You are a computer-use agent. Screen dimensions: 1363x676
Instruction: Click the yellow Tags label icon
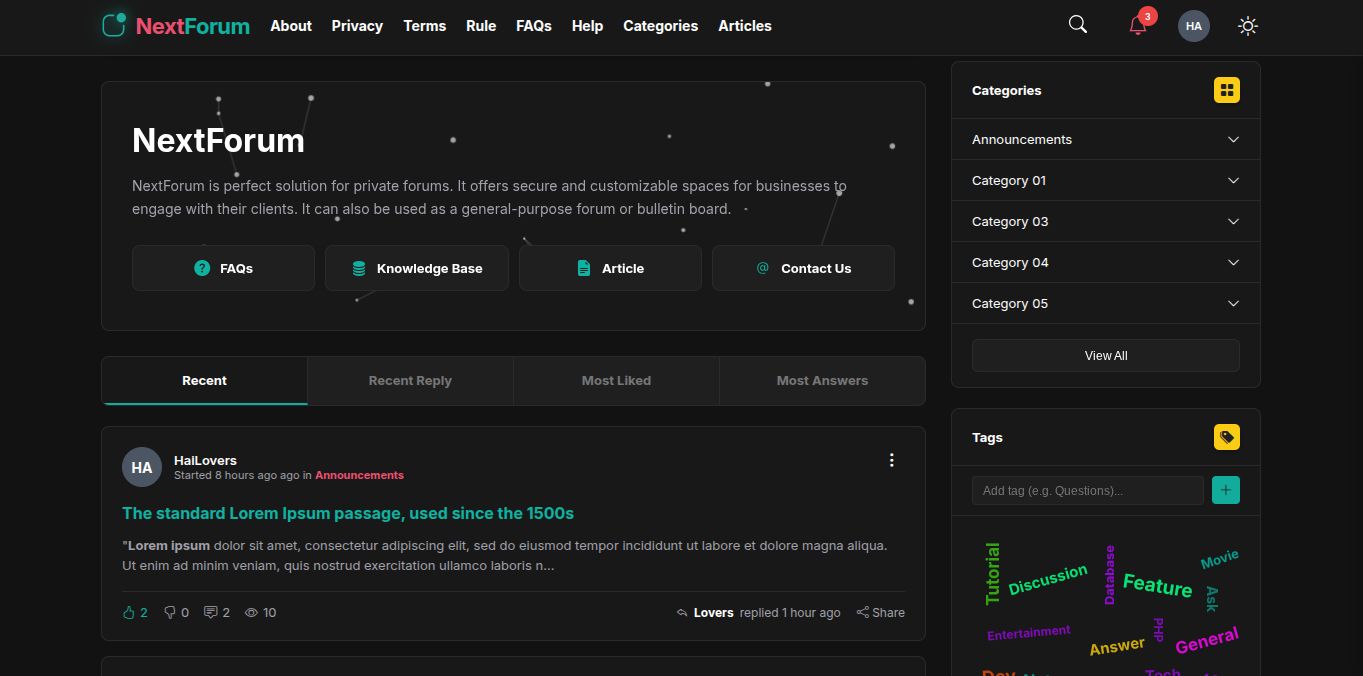(1226, 437)
